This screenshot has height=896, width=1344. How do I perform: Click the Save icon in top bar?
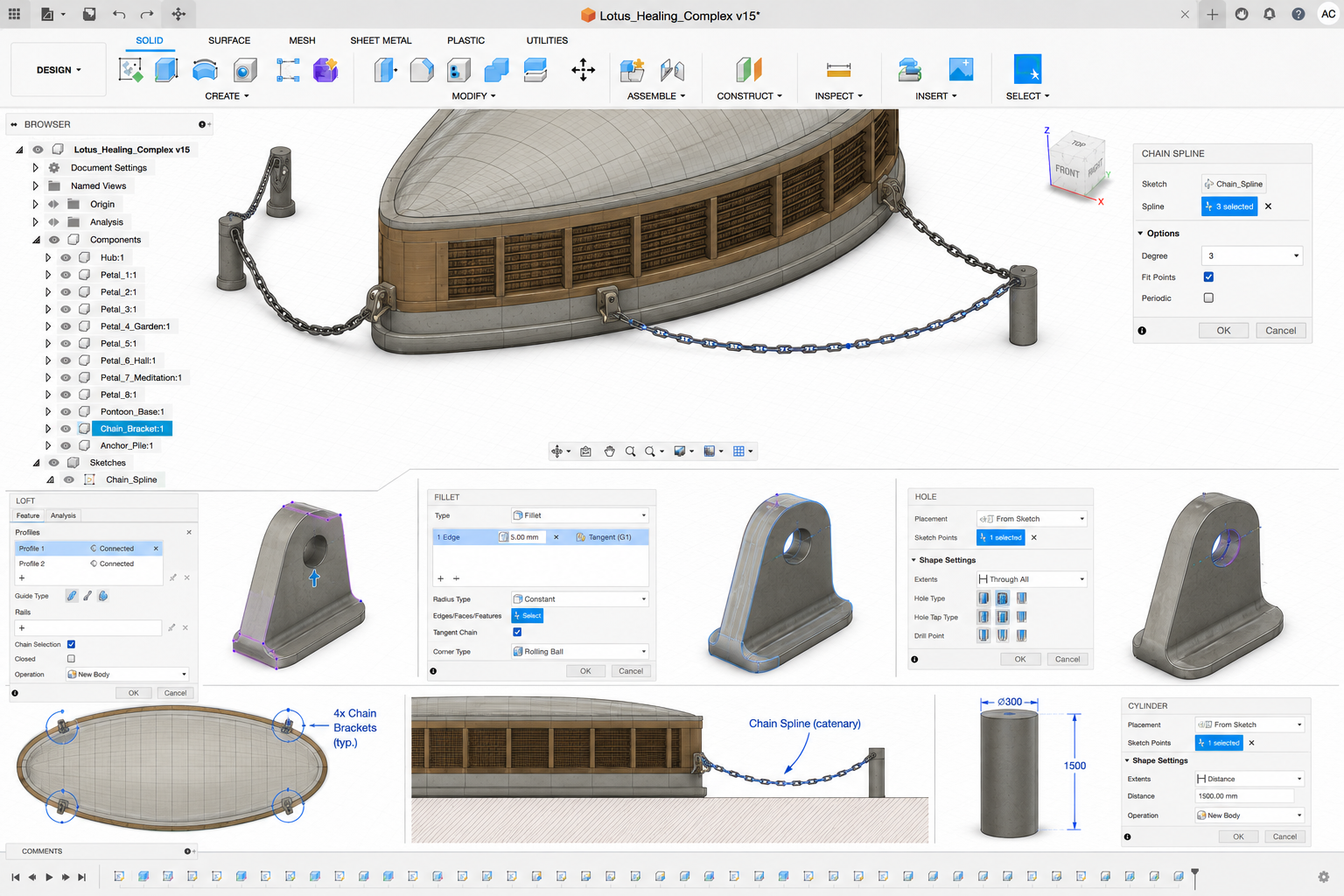pyautogui.click(x=89, y=14)
